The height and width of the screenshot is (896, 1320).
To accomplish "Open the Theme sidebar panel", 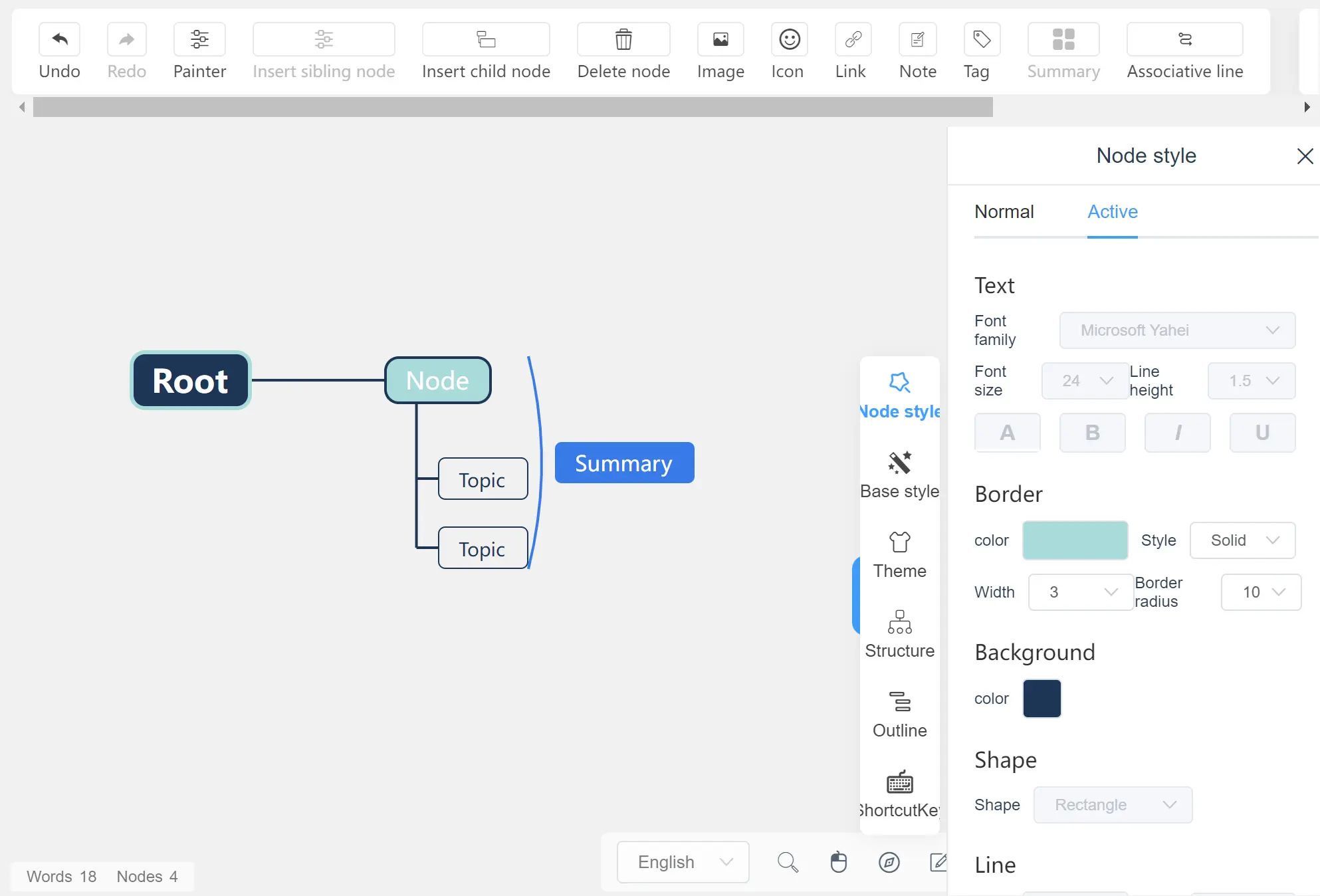I will (x=900, y=555).
